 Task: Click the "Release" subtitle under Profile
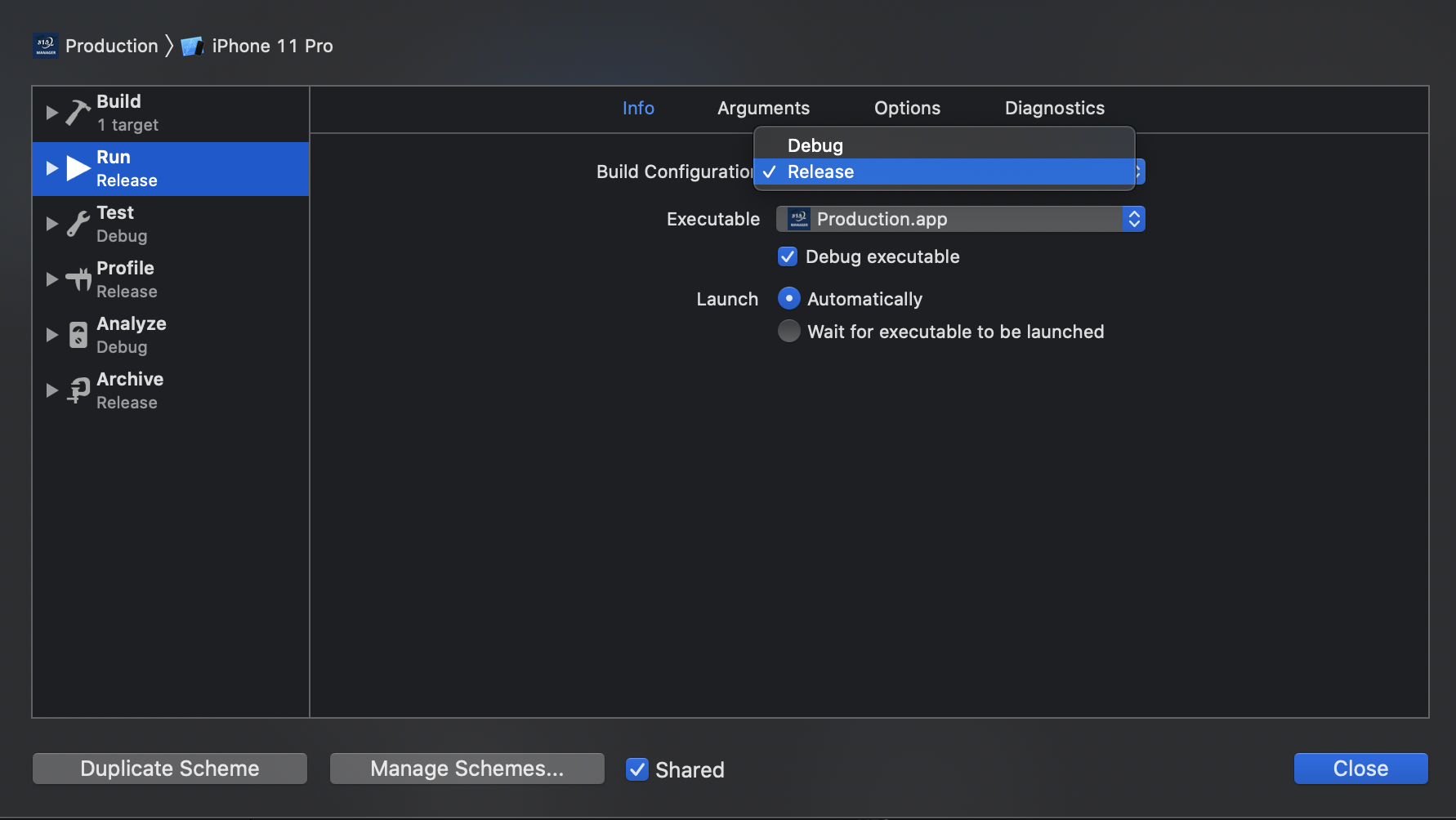127,292
